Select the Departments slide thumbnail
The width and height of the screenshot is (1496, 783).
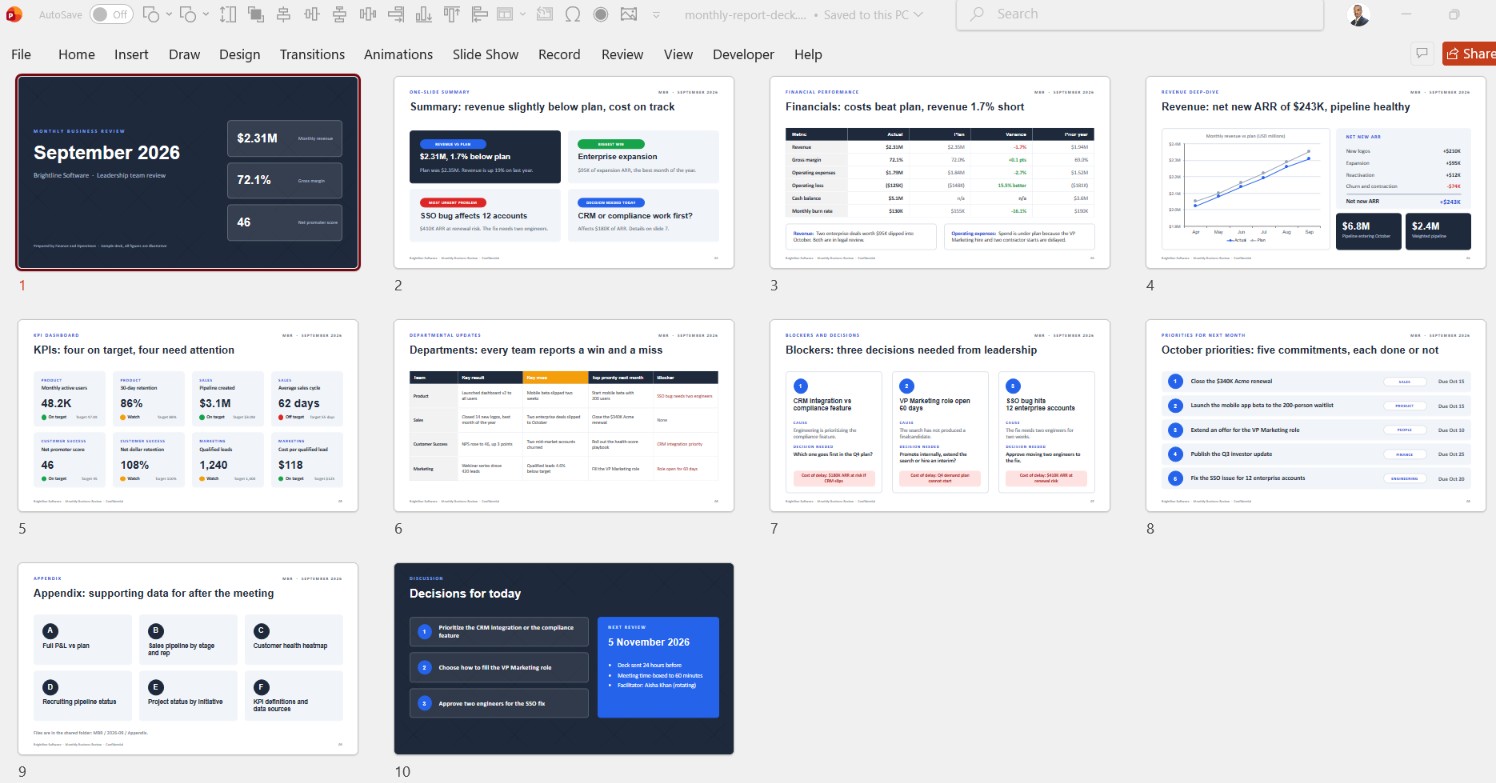point(564,415)
